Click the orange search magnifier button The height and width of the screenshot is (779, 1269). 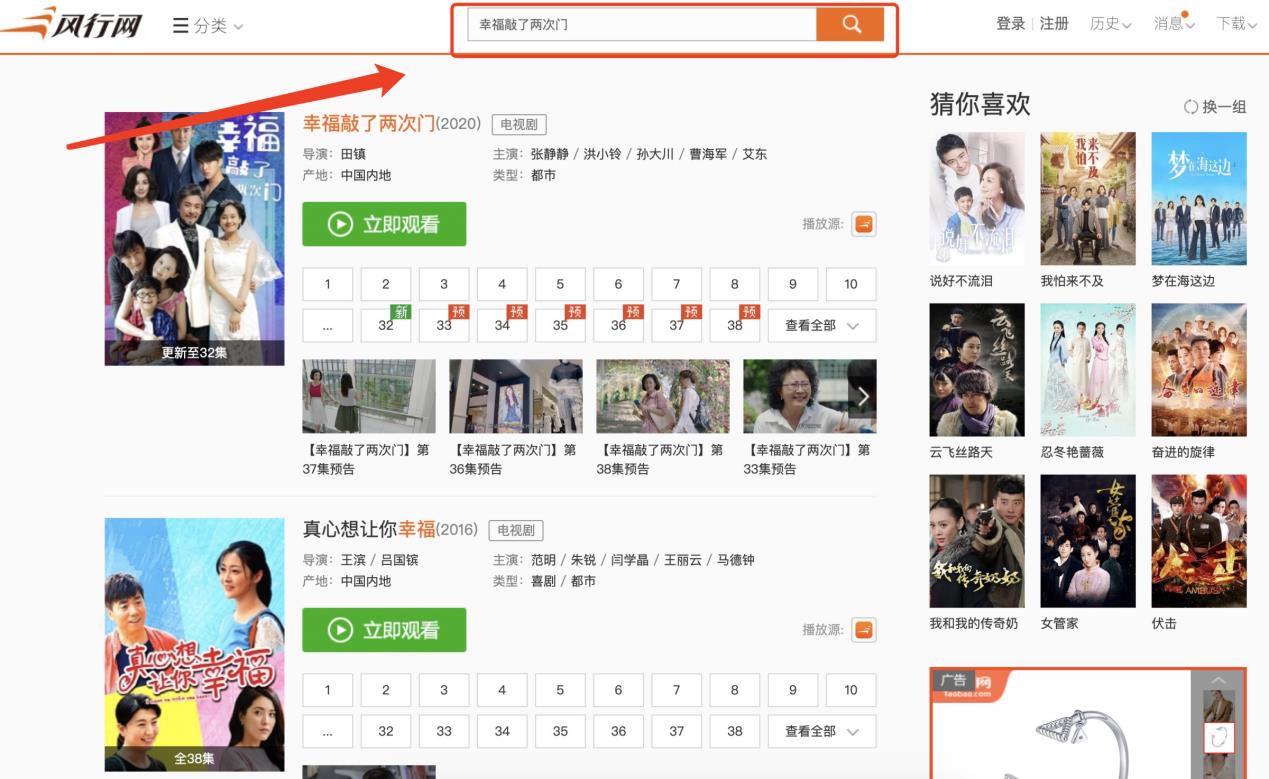[x=850, y=25]
